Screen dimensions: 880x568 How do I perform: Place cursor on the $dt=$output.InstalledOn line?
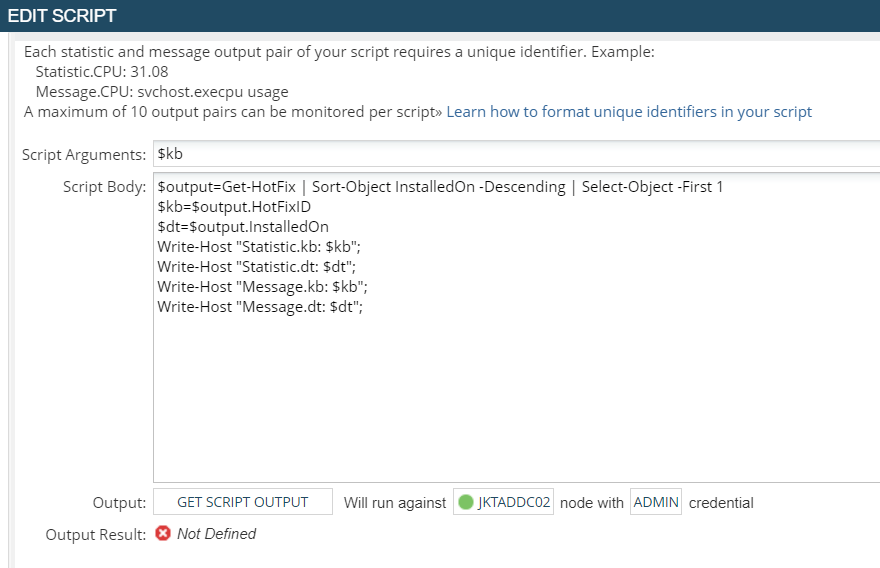243,227
